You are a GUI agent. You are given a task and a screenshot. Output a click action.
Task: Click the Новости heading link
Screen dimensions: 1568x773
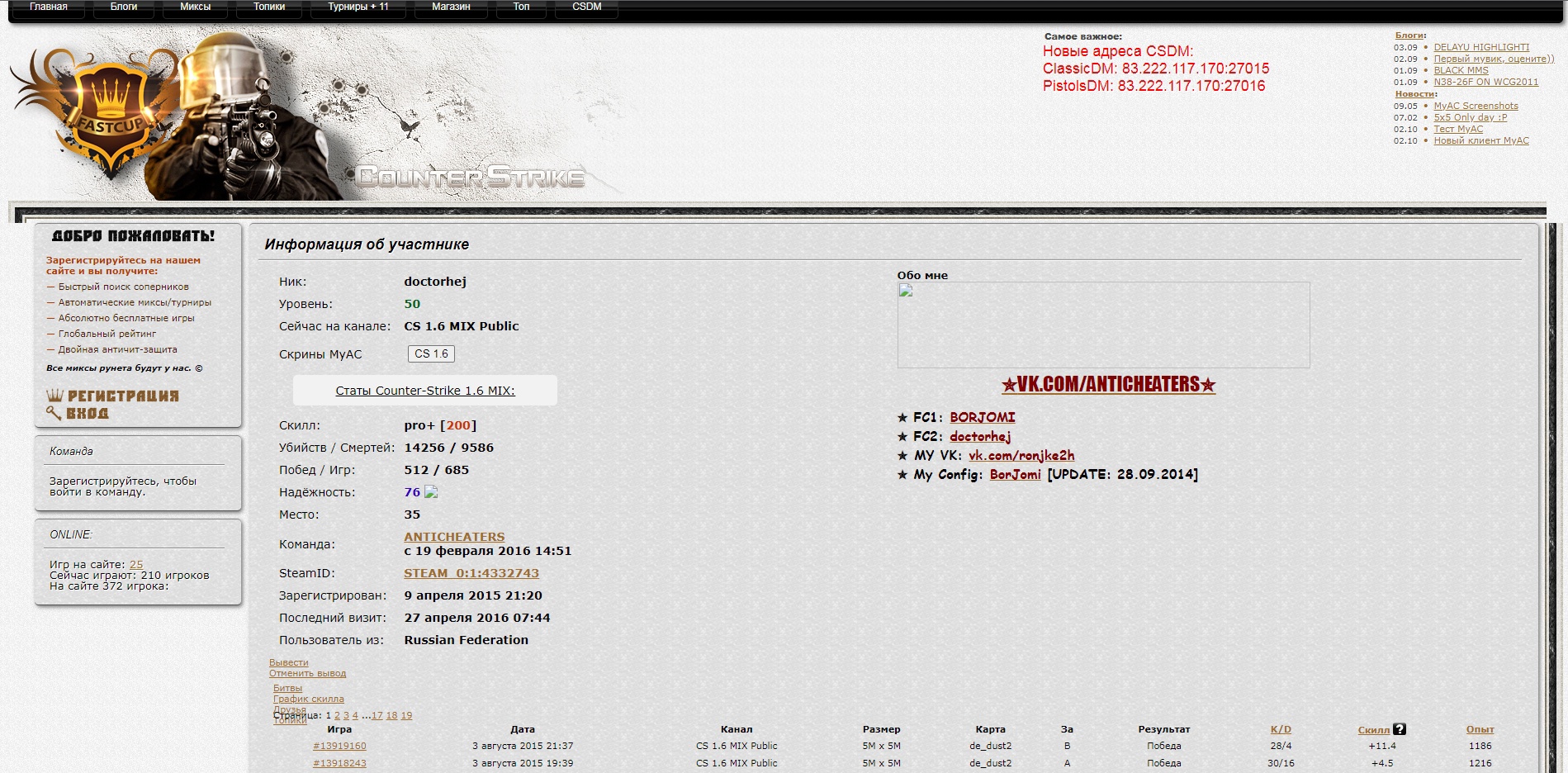[1414, 94]
